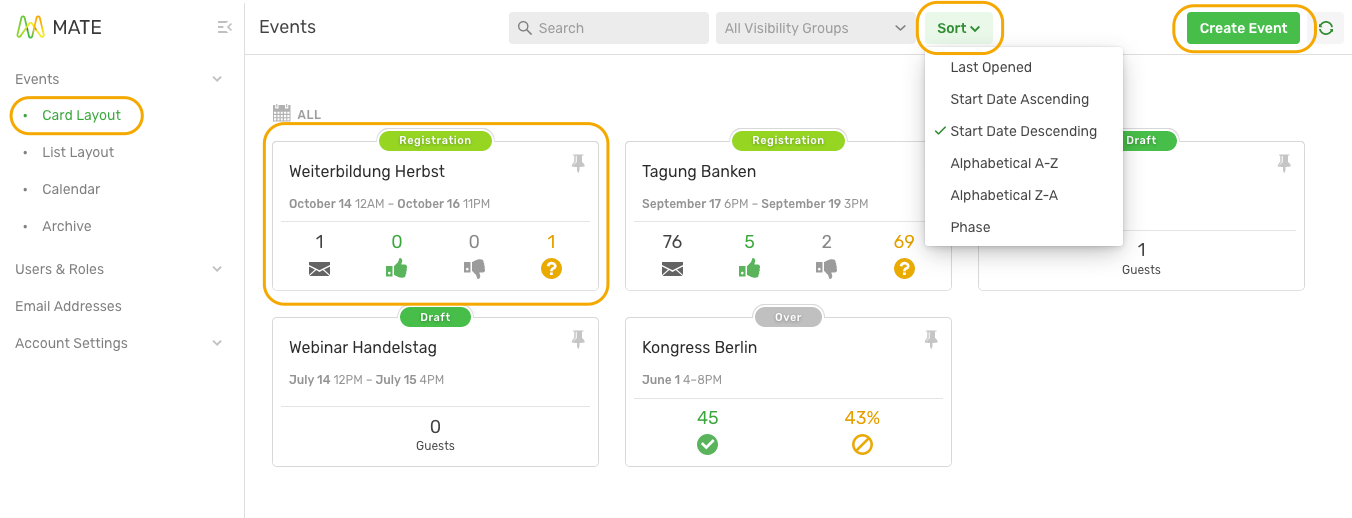Collapse the sidebar with the hamburger icon

click(x=224, y=28)
